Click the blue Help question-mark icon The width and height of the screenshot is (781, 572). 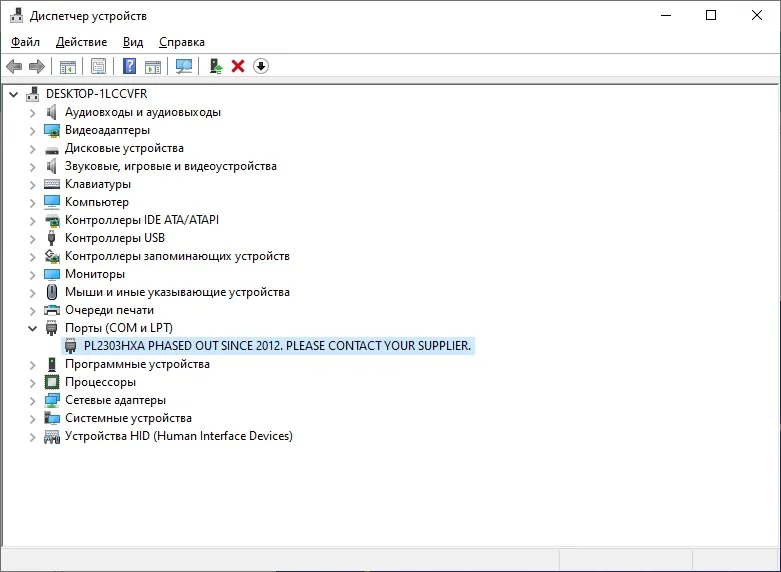[x=130, y=66]
